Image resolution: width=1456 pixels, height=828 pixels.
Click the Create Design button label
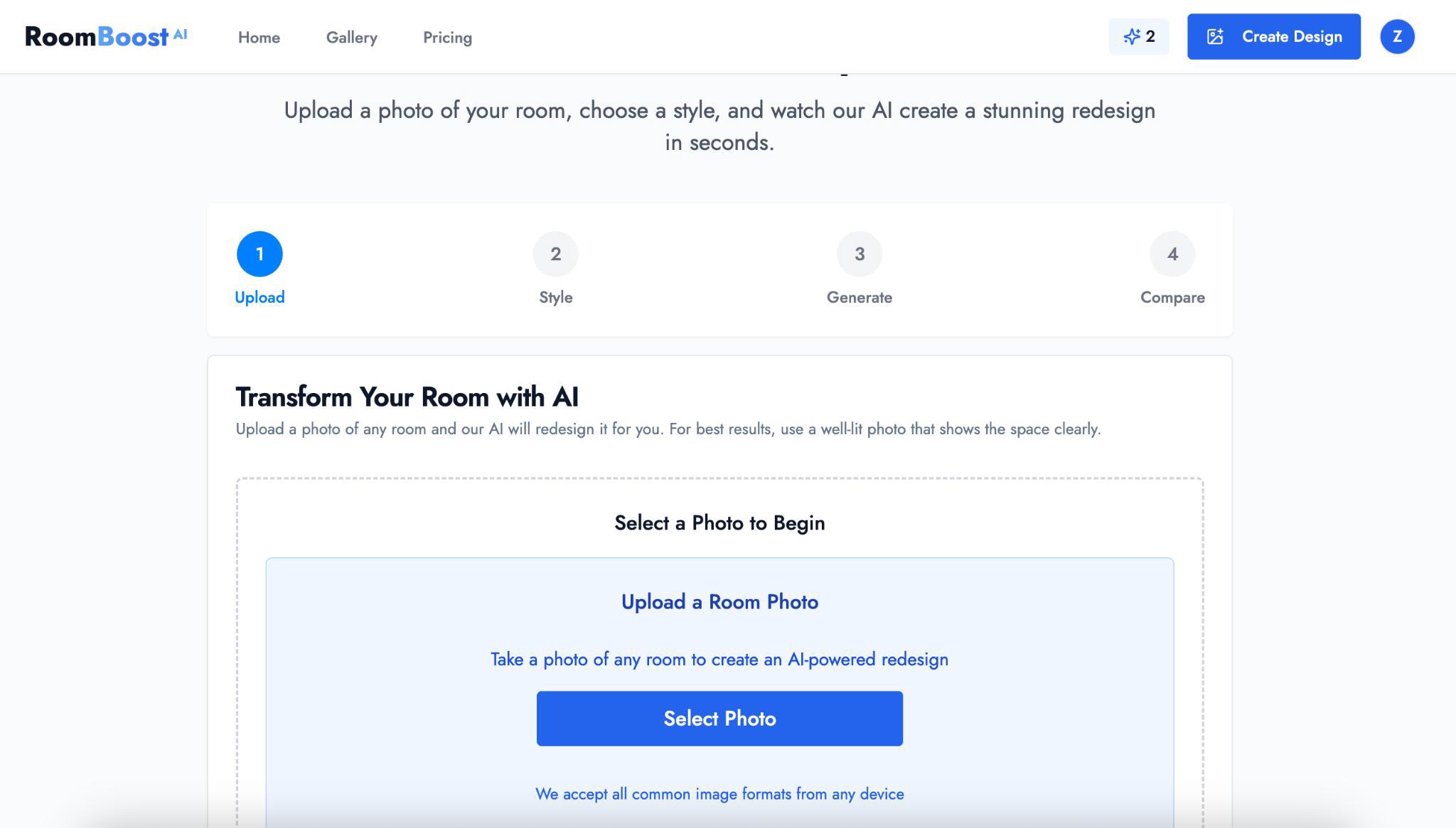pyautogui.click(x=1292, y=37)
